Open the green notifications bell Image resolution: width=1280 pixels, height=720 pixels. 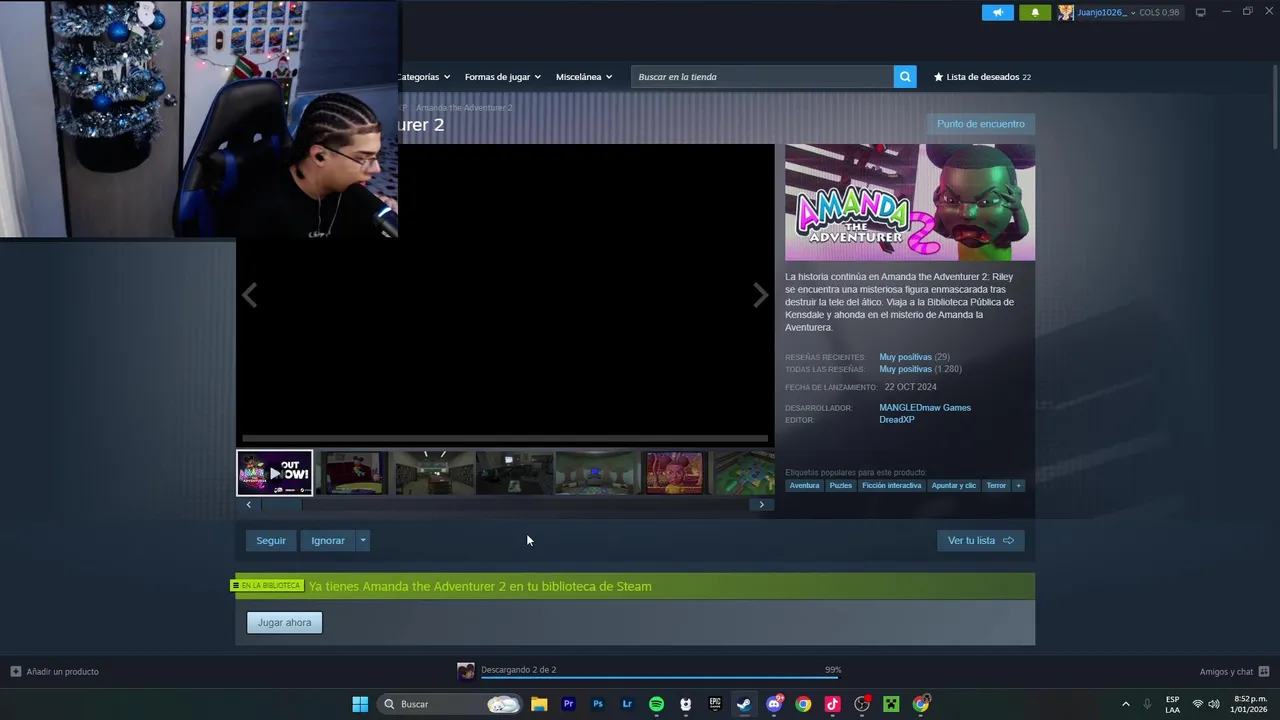coord(1035,12)
